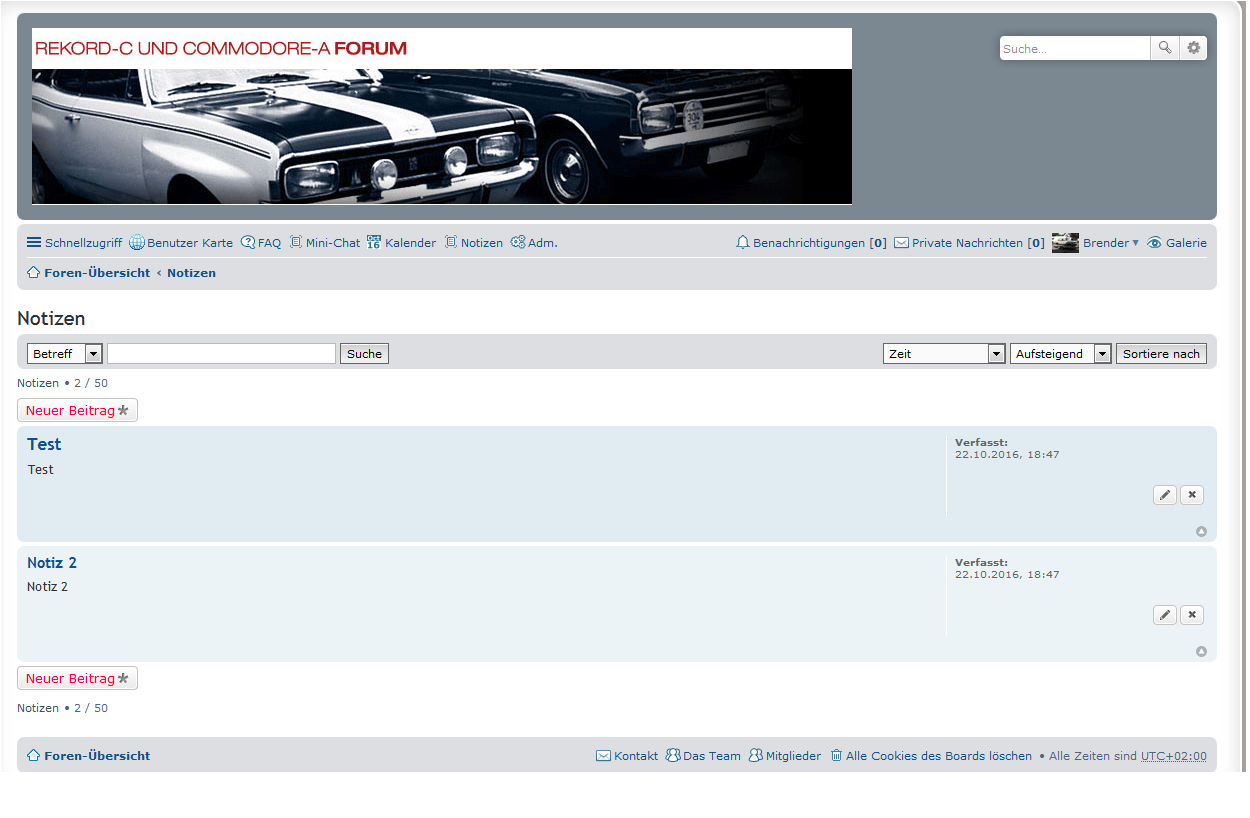
Task: Open the Mitglieder member list
Action: pos(785,756)
